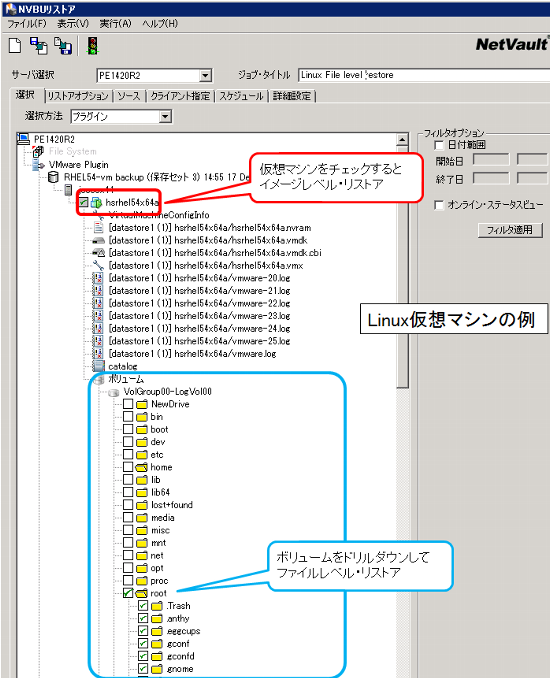Click the File System plugin icon
This screenshot has height=678, width=550.
point(38,151)
